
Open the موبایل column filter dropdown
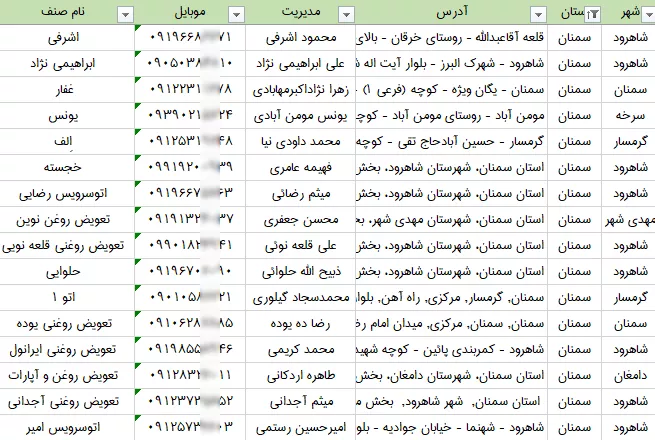pos(236,15)
